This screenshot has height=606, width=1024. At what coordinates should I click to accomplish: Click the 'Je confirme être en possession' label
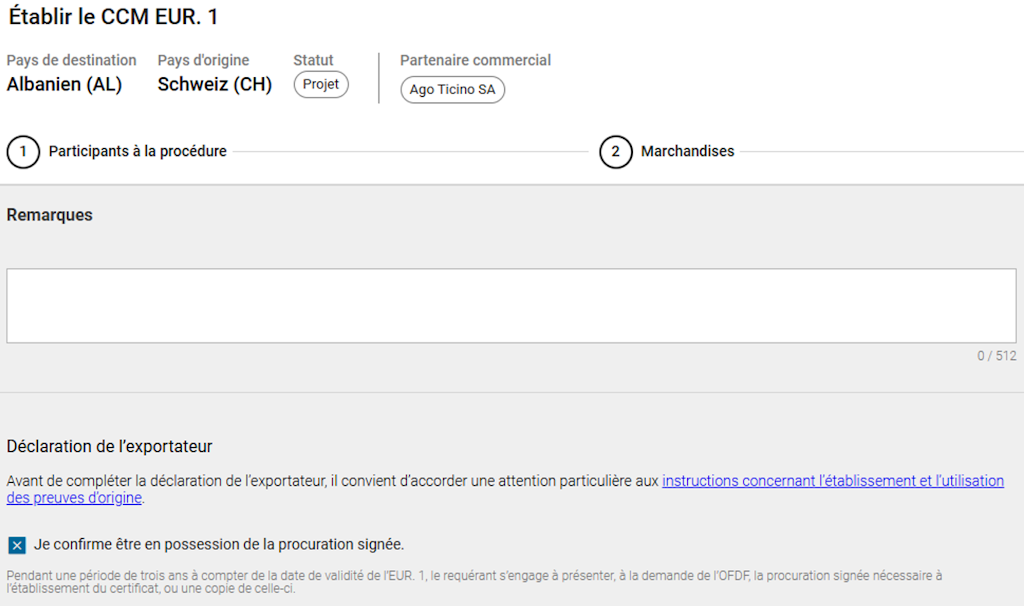pyautogui.click(x=219, y=545)
